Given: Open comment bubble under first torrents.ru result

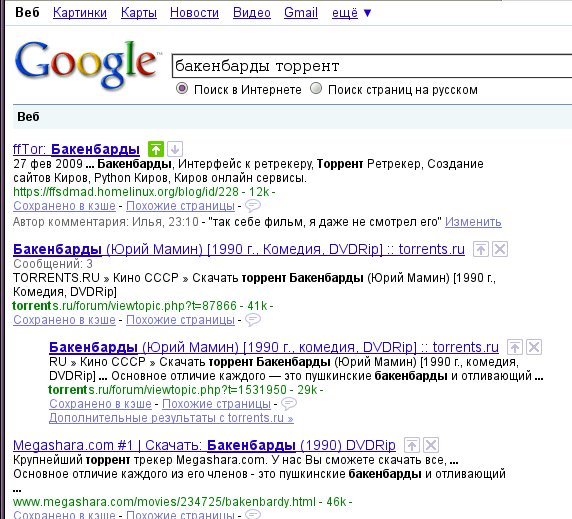Looking at the screenshot, I should [252, 320].
